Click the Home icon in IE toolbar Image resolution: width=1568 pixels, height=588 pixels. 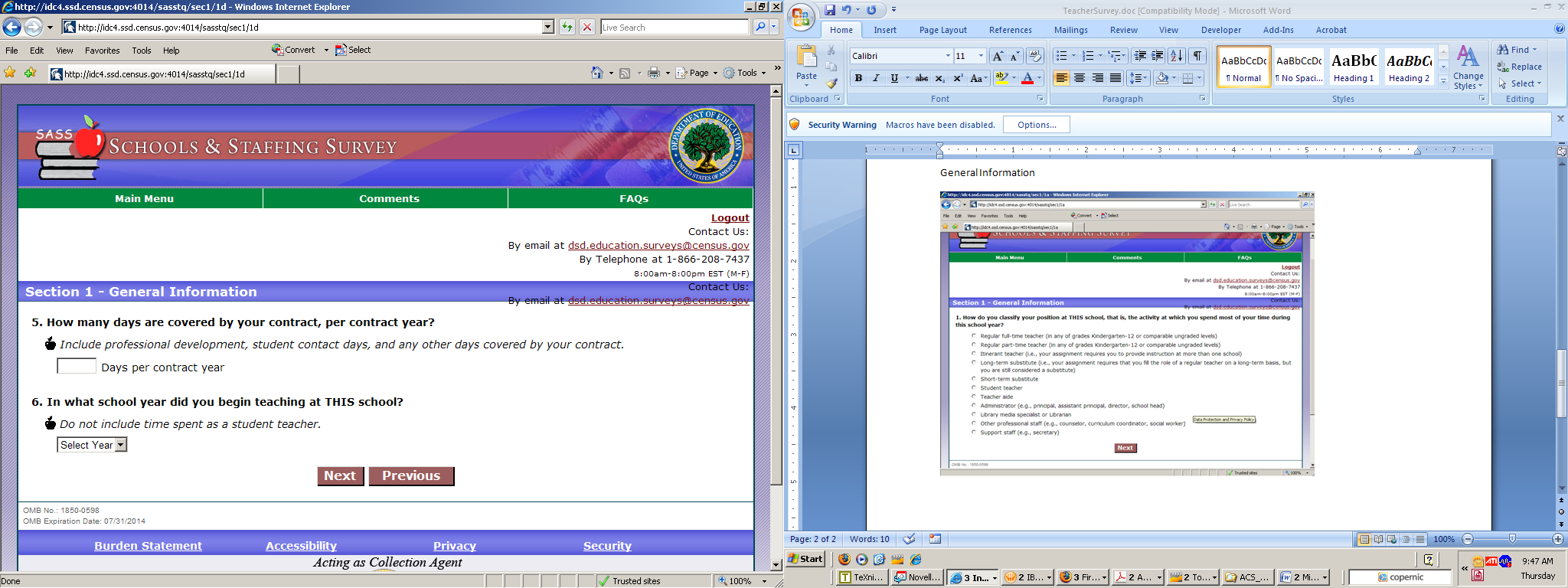pyautogui.click(x=597, y=73)
